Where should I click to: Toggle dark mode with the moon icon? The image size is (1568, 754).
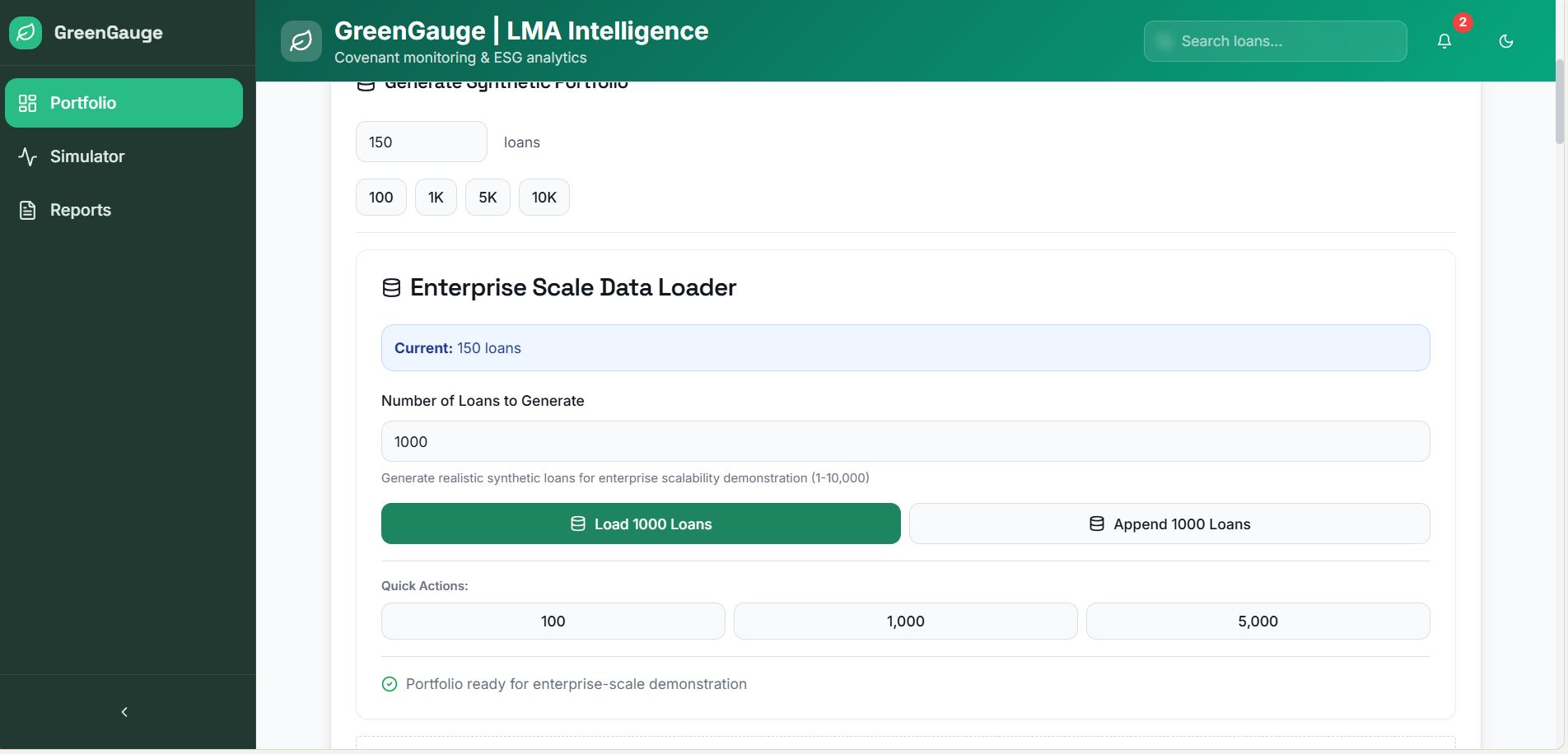[x=1506, y=41]
